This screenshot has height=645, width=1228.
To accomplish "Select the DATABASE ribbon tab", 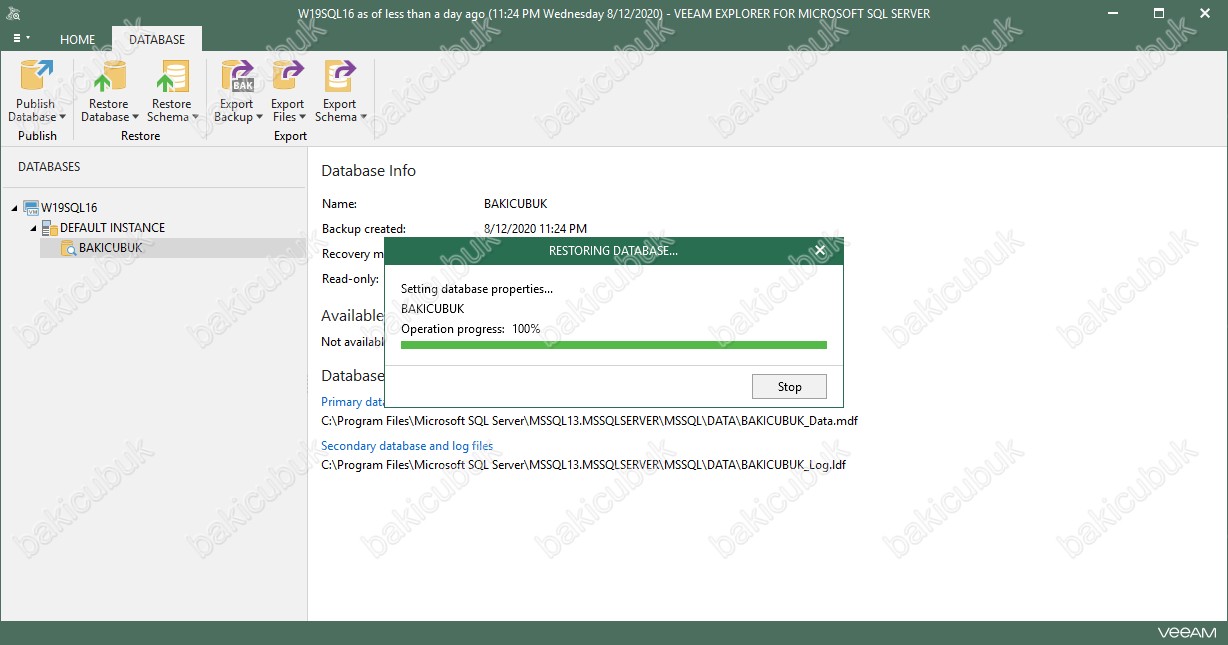I will 157,40.
